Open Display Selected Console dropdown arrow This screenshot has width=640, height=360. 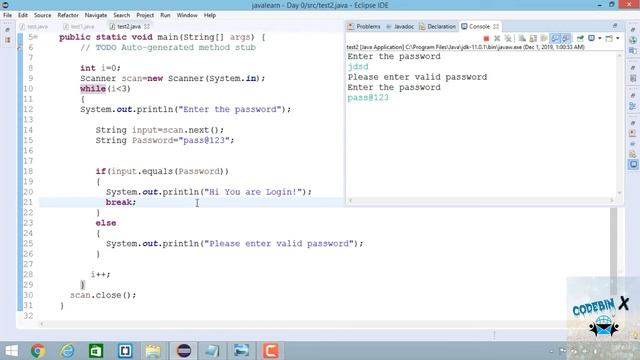click(x=600, y=38)
